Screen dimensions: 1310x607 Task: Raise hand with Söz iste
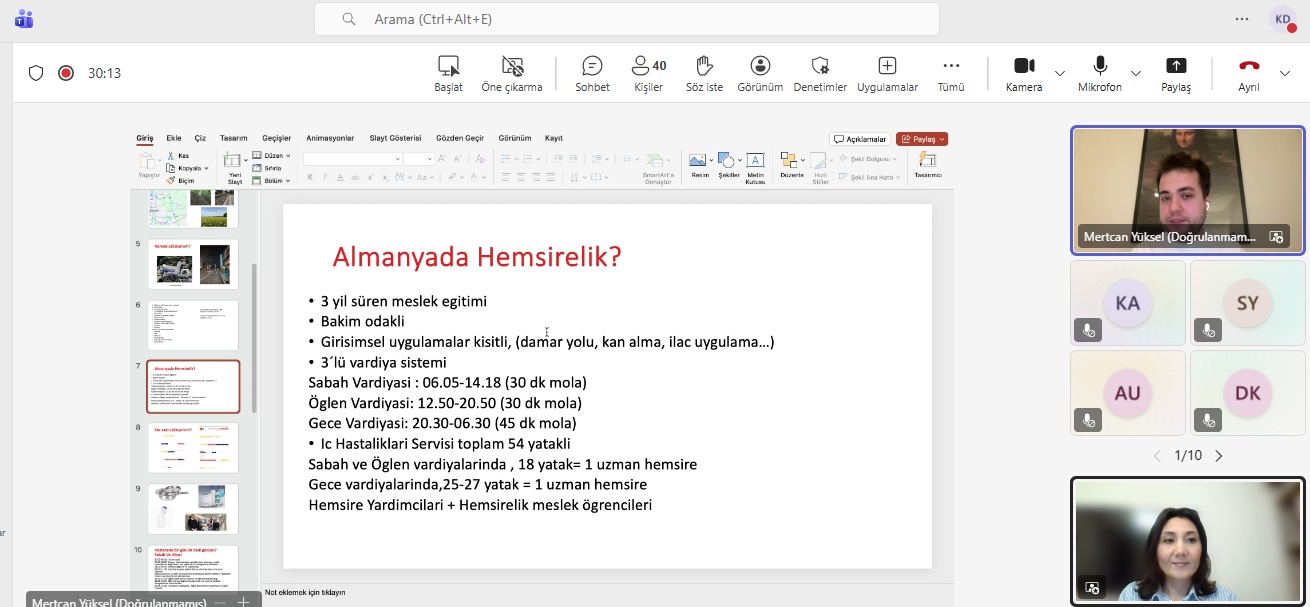(x=704, y=73)
